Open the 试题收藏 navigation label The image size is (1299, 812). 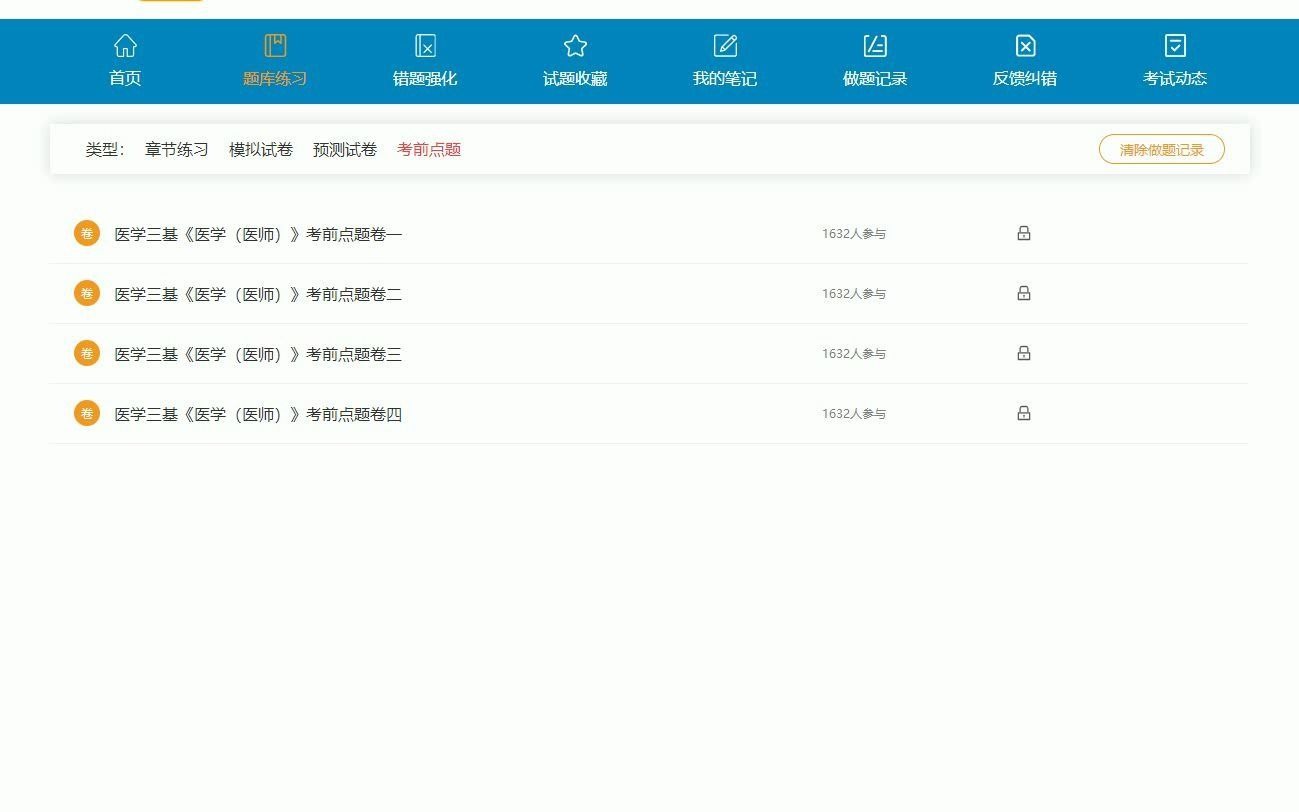coord(575,78)
